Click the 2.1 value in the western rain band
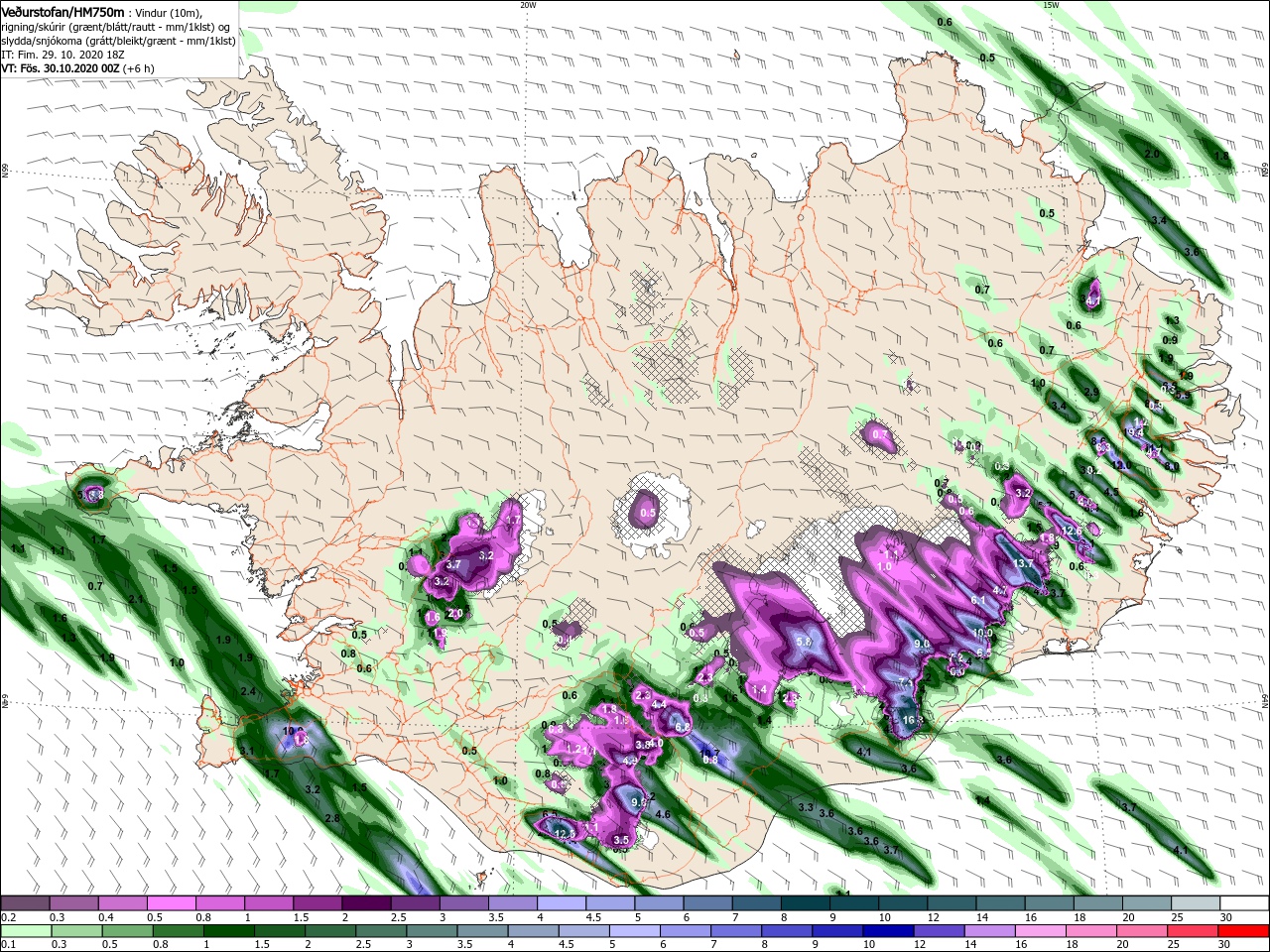 click(136, 599)
